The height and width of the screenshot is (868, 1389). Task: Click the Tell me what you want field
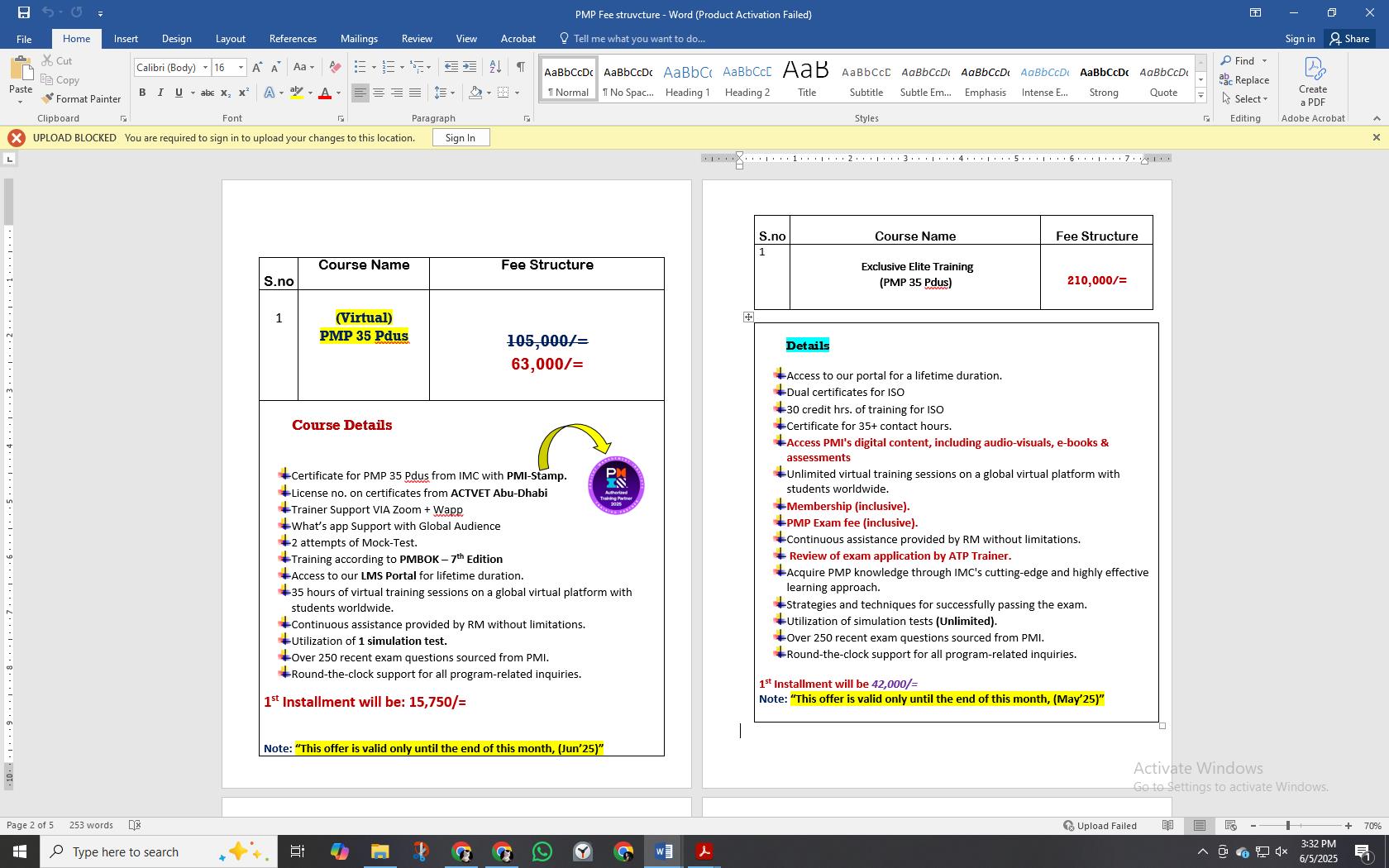[x=639, y=38]
